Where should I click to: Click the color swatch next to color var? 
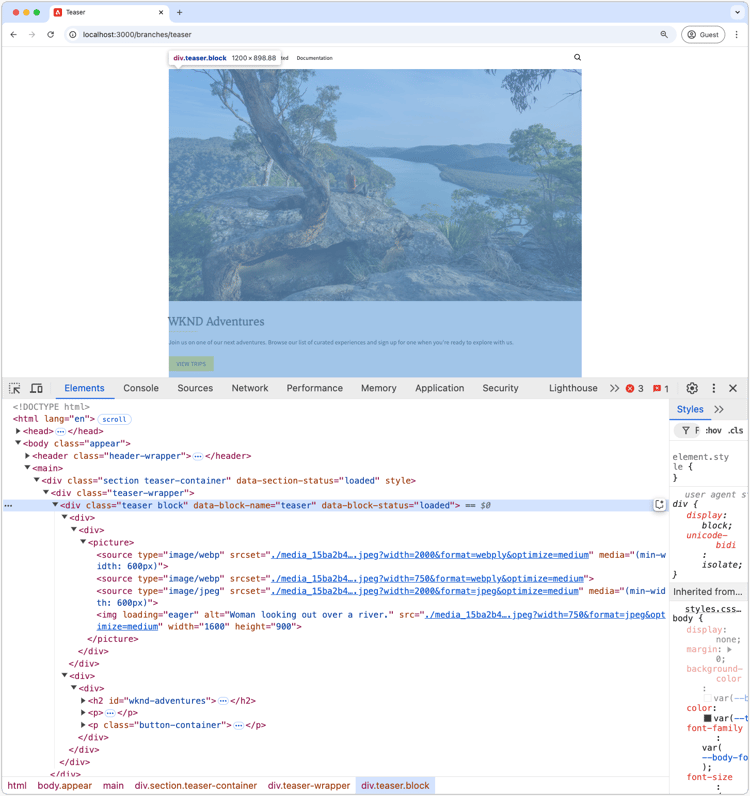point(707,718)
